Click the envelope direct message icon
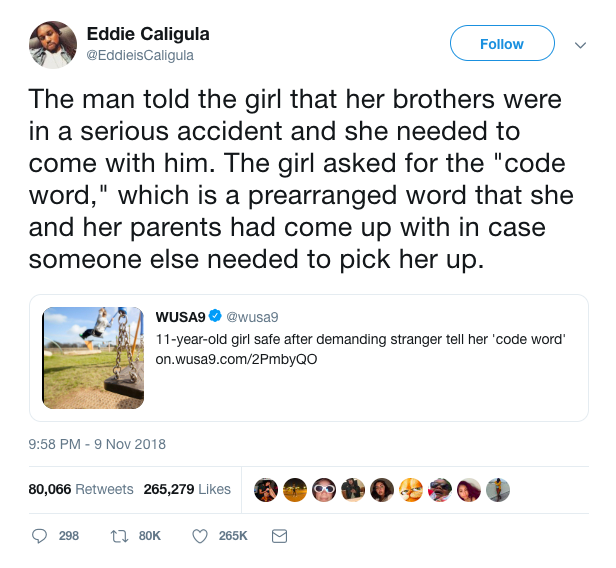The image size is (616, 568). (x=279, y=536)
